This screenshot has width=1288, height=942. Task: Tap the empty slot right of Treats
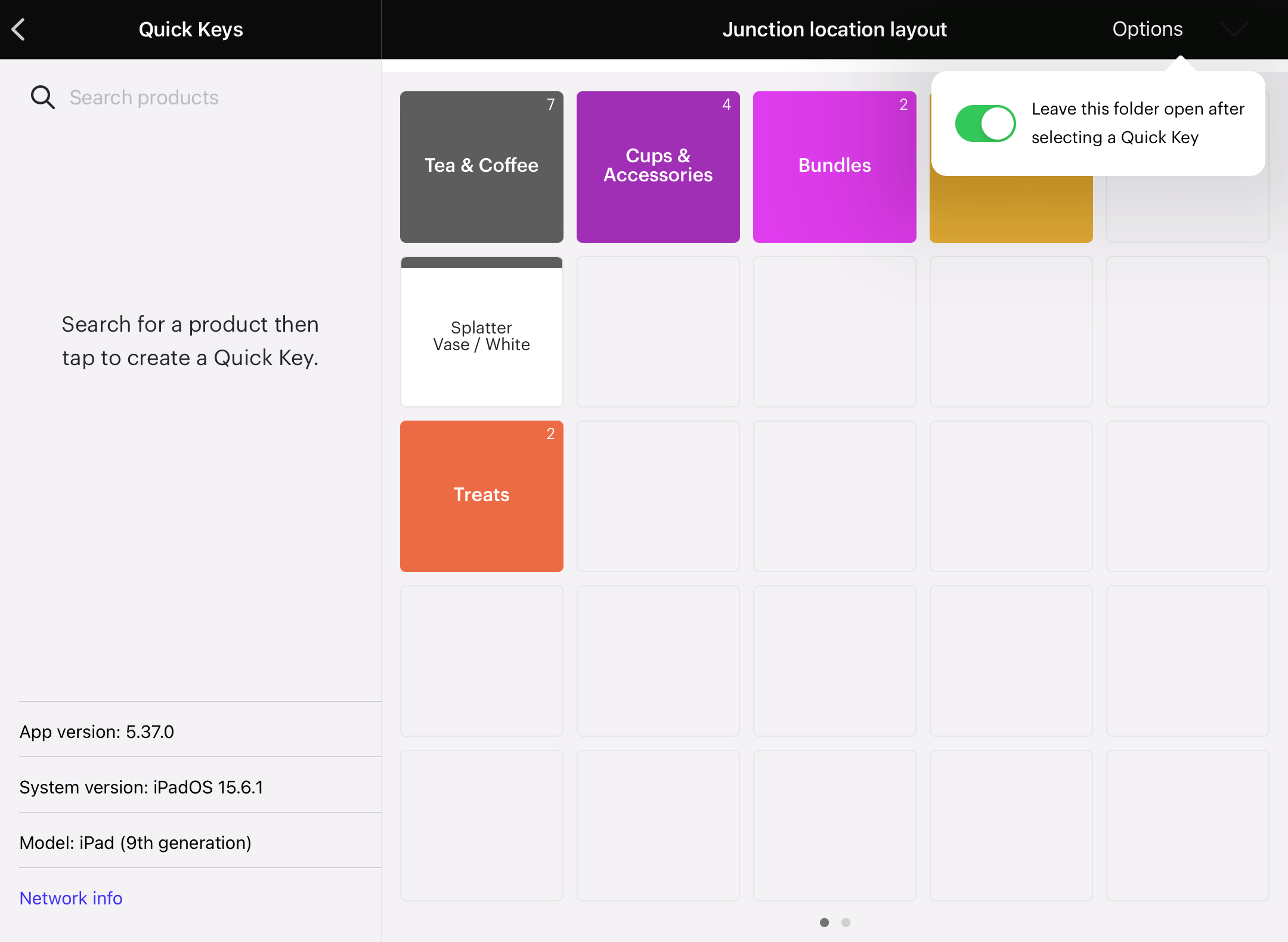click(658, 496)
